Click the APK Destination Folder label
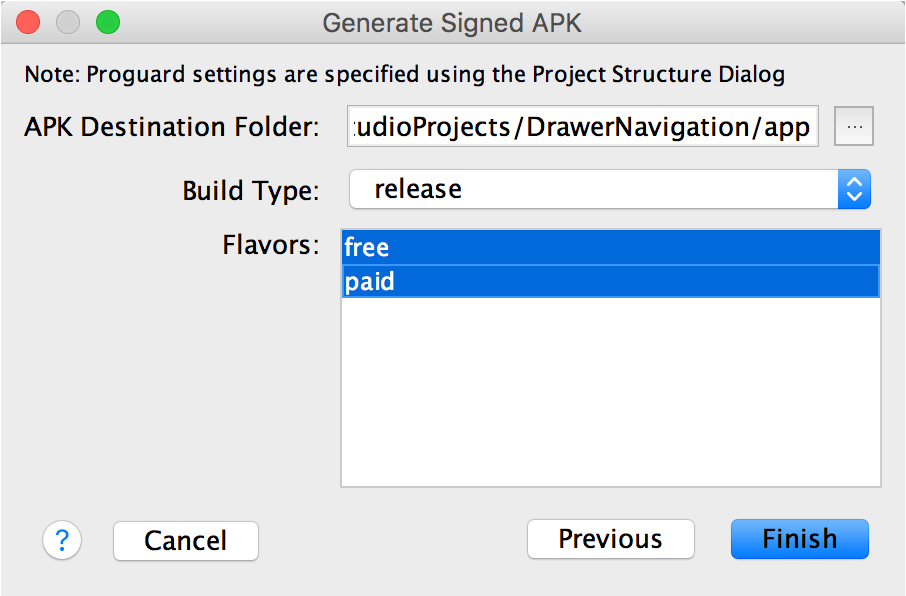The width and height of the screenshot is (906, 596). click(x=171, y=127)
